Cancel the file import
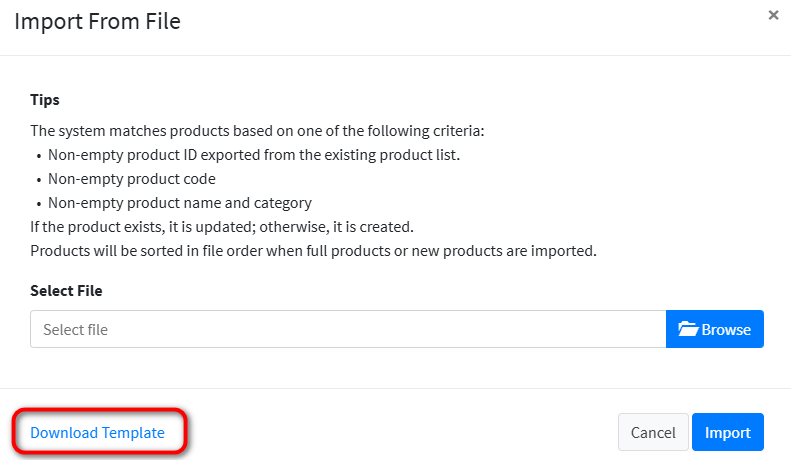 [x=653, y=433]
